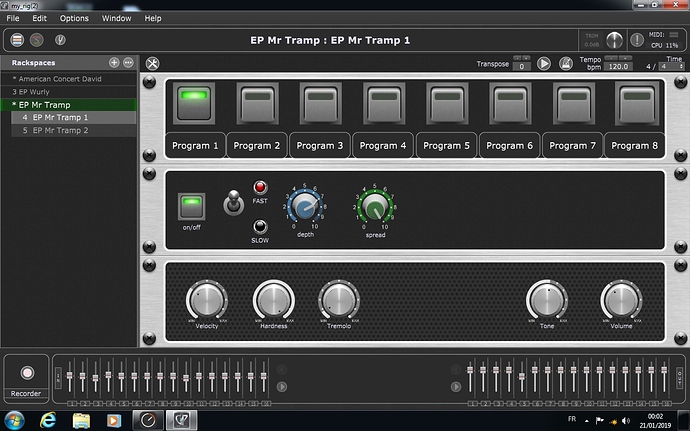
Task: Open the tuner fork icon
Action: 60,40
